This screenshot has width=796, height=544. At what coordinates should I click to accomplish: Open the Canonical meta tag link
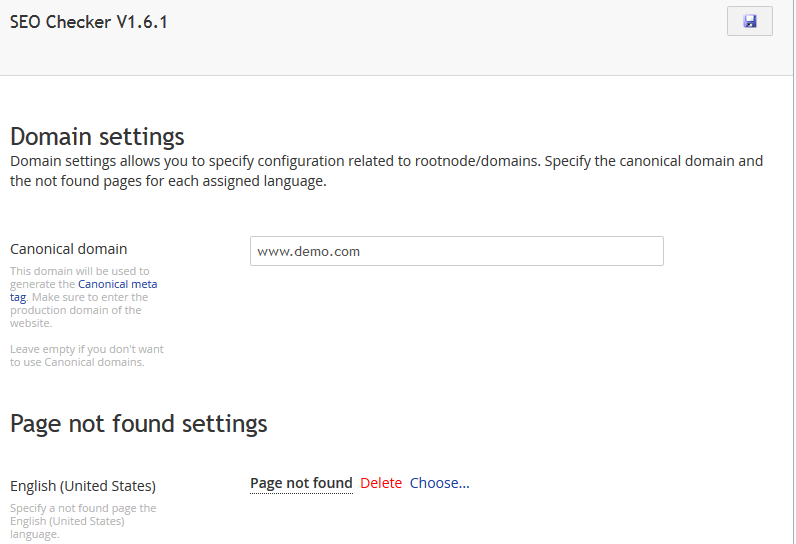84,290
